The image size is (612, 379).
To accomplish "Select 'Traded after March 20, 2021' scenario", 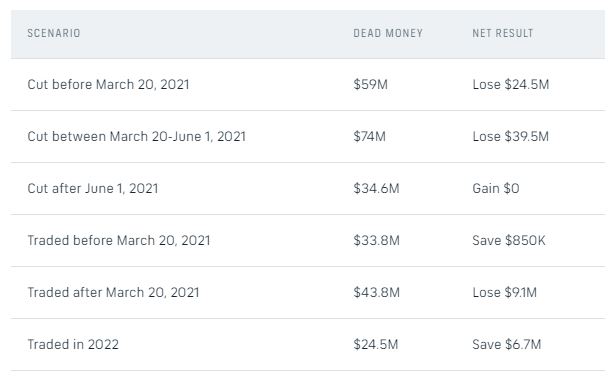I will coord(114,292).
